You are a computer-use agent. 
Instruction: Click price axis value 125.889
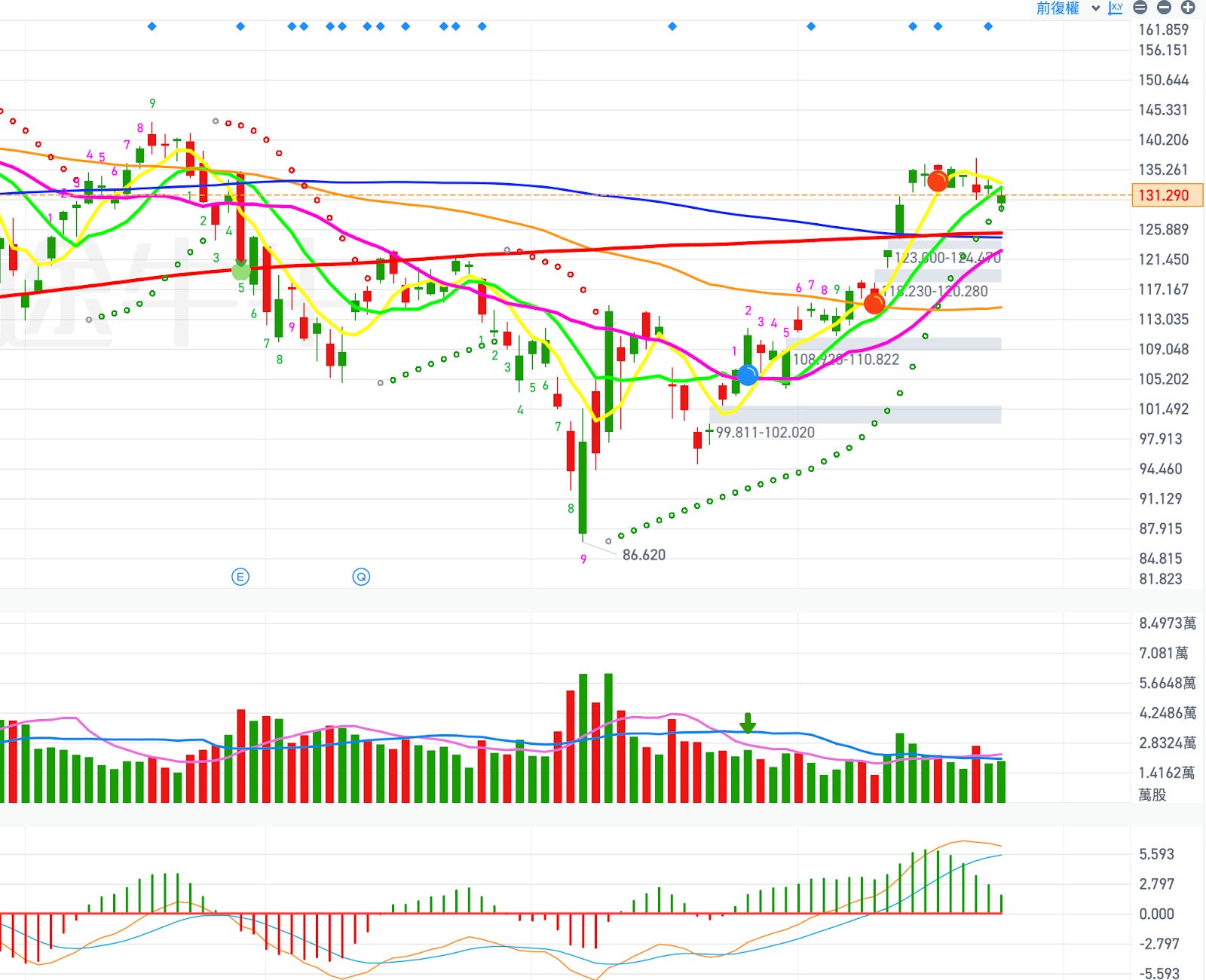pos(1163,229)
